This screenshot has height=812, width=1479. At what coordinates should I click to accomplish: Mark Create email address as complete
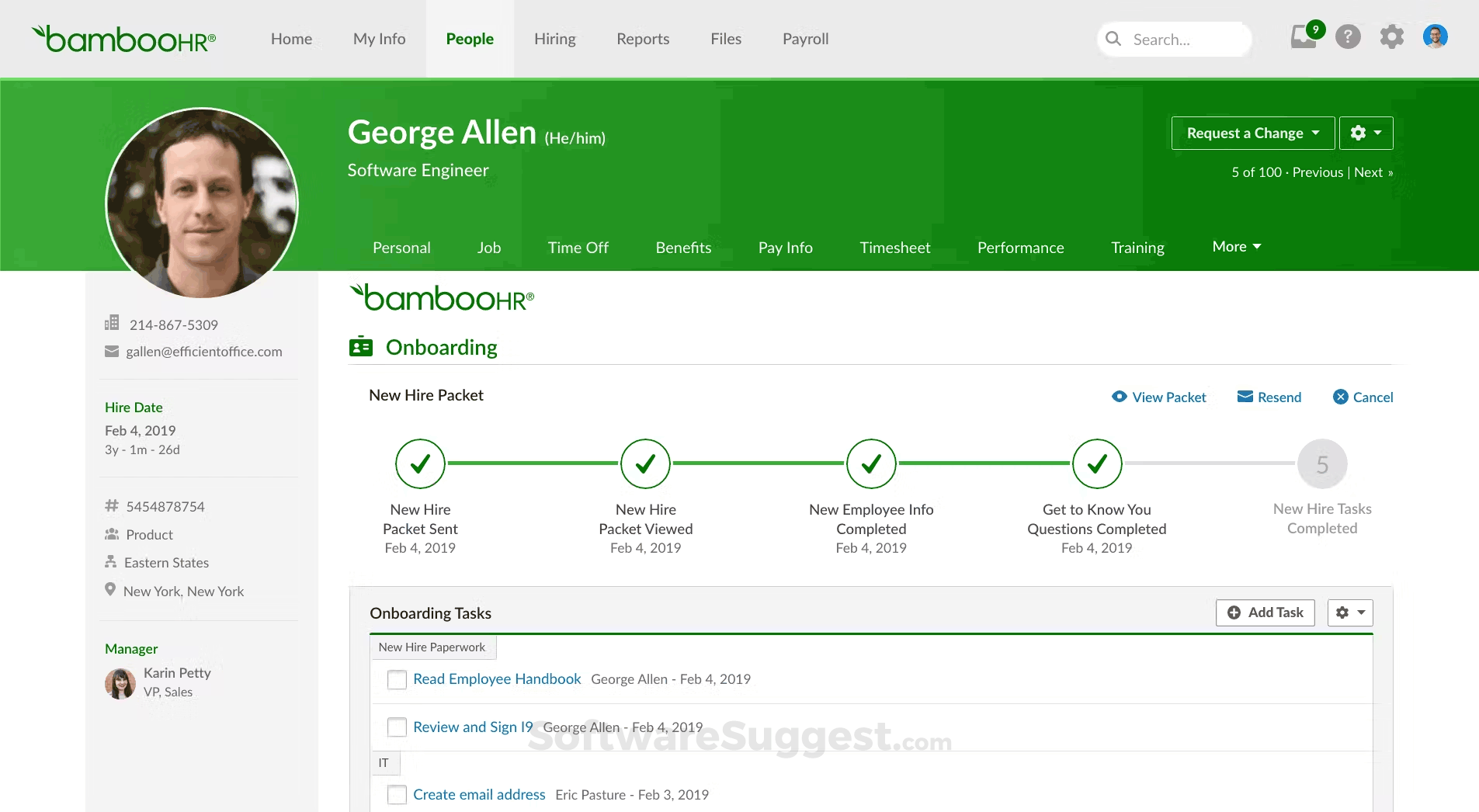[397, 794]
